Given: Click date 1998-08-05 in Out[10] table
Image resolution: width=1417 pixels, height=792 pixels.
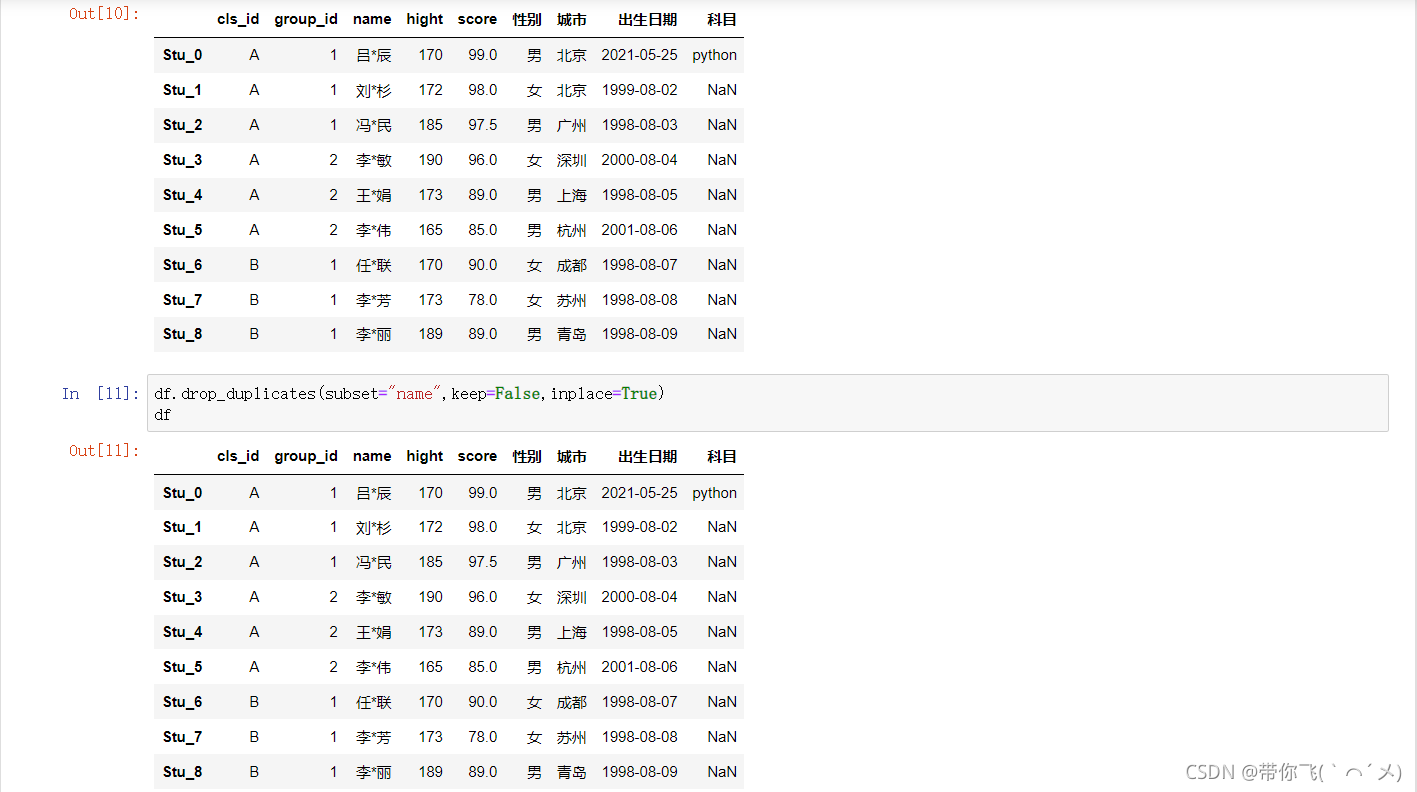Looking at the screenshot, I should pyautogui.click(x=640, y=195).
